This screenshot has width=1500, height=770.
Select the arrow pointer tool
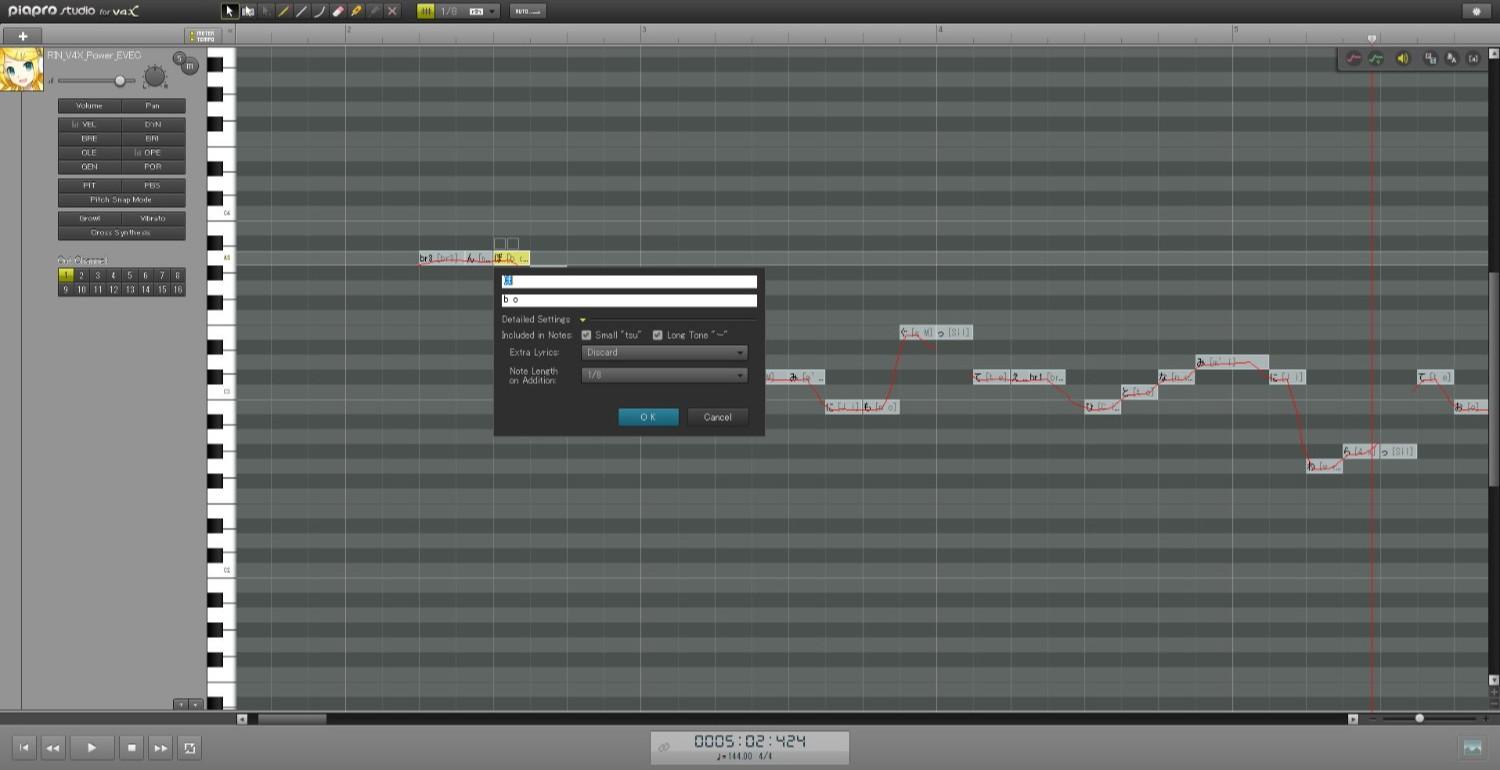pyautogui.click(x=229, y=11)
